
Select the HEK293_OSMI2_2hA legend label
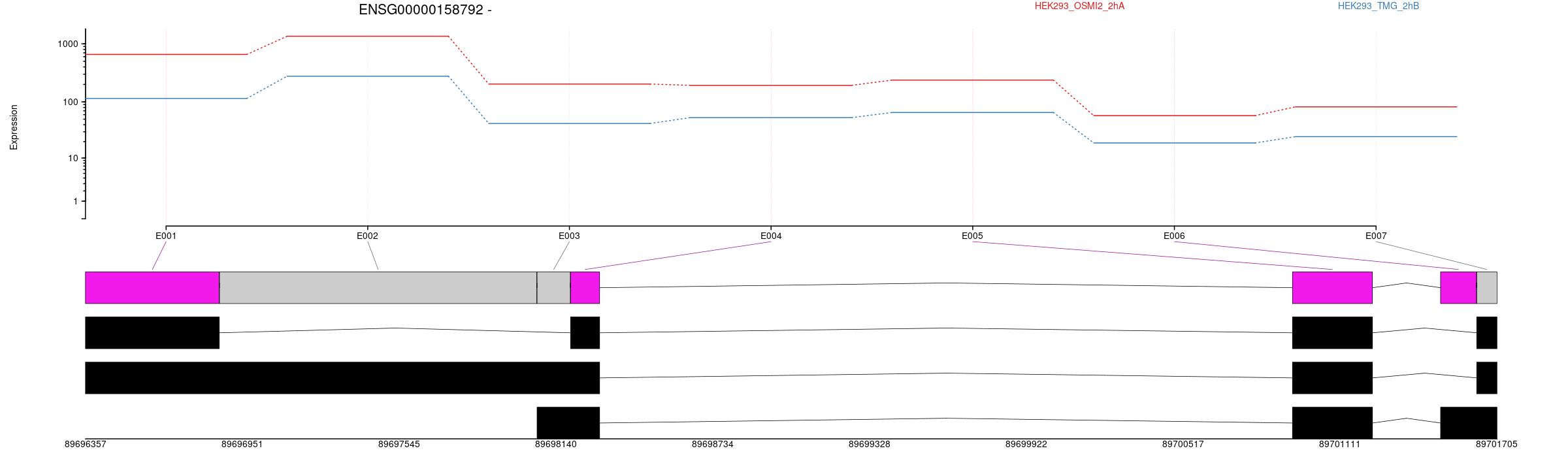coord(1079,6)
